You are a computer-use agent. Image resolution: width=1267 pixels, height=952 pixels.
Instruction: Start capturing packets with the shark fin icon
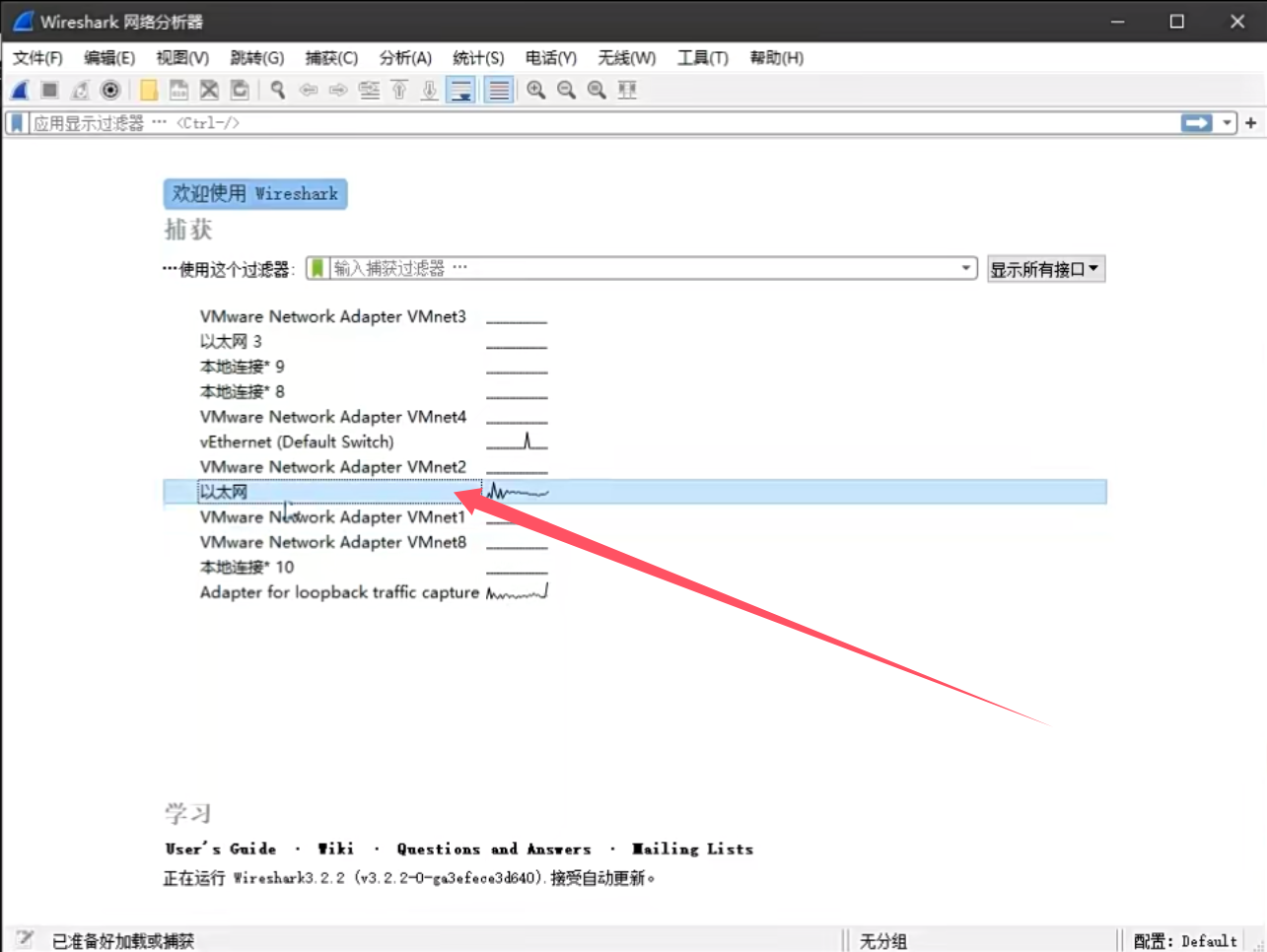20,91
